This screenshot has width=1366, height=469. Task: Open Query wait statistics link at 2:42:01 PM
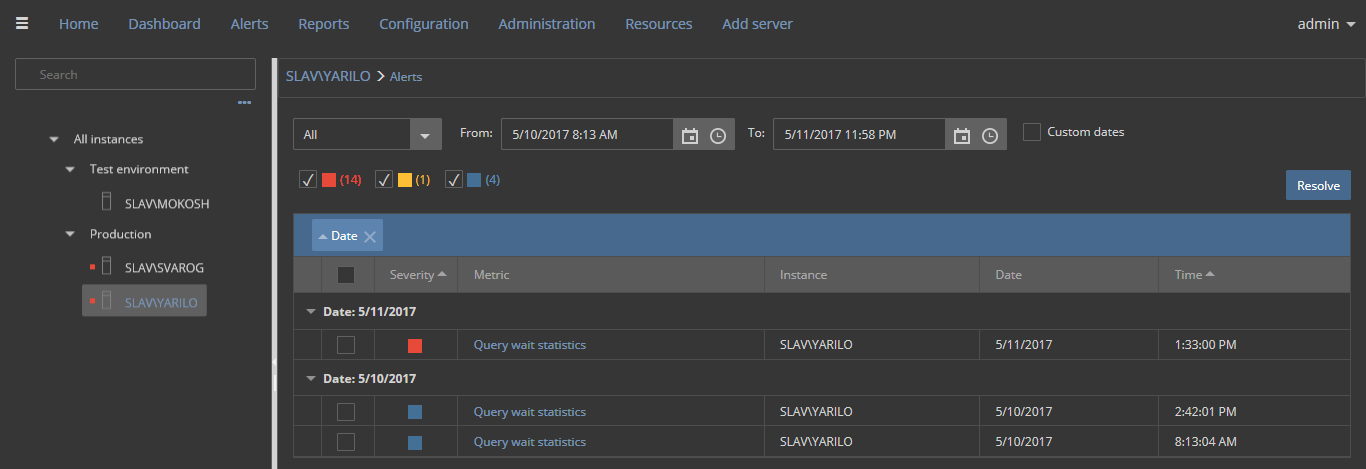pos(530,412)
